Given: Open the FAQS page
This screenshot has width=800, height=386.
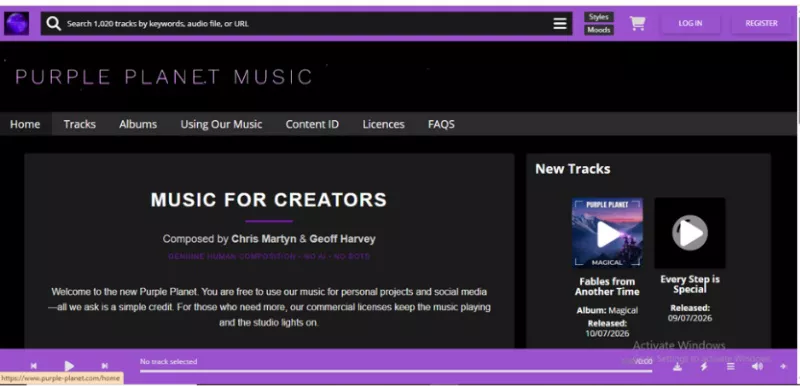Looking at the screenshot, I should tap(441, 124).
